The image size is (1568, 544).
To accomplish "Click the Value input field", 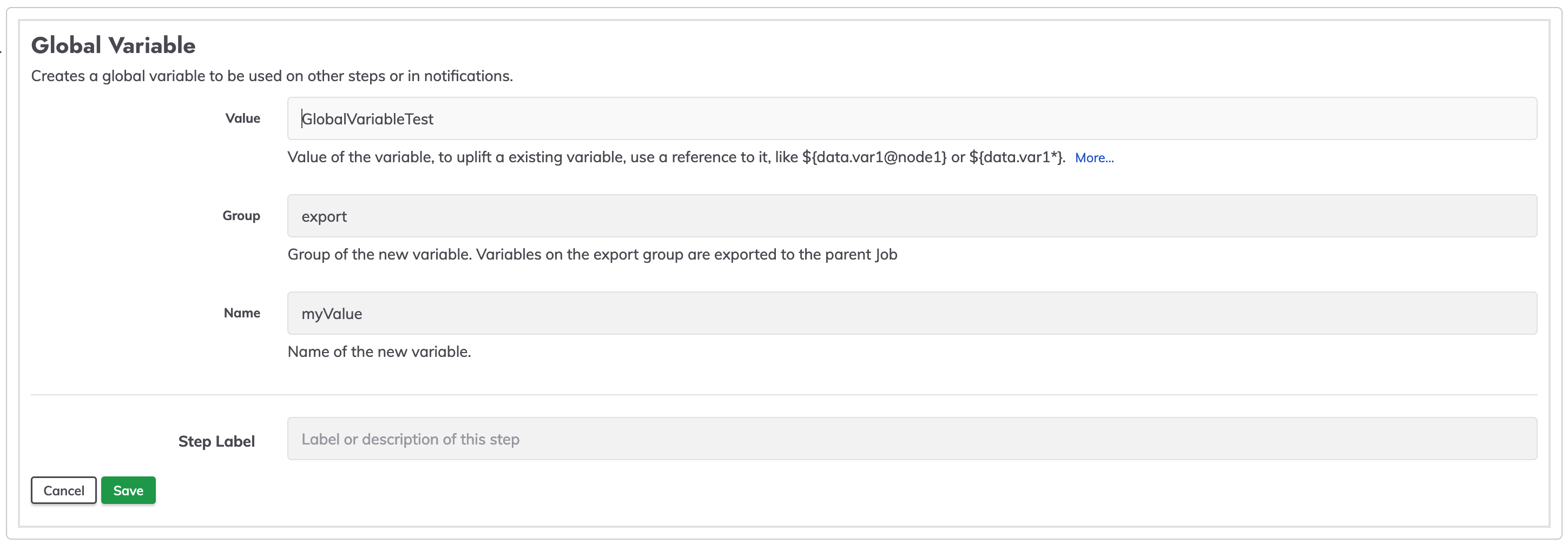I will [x=912, y=118].
